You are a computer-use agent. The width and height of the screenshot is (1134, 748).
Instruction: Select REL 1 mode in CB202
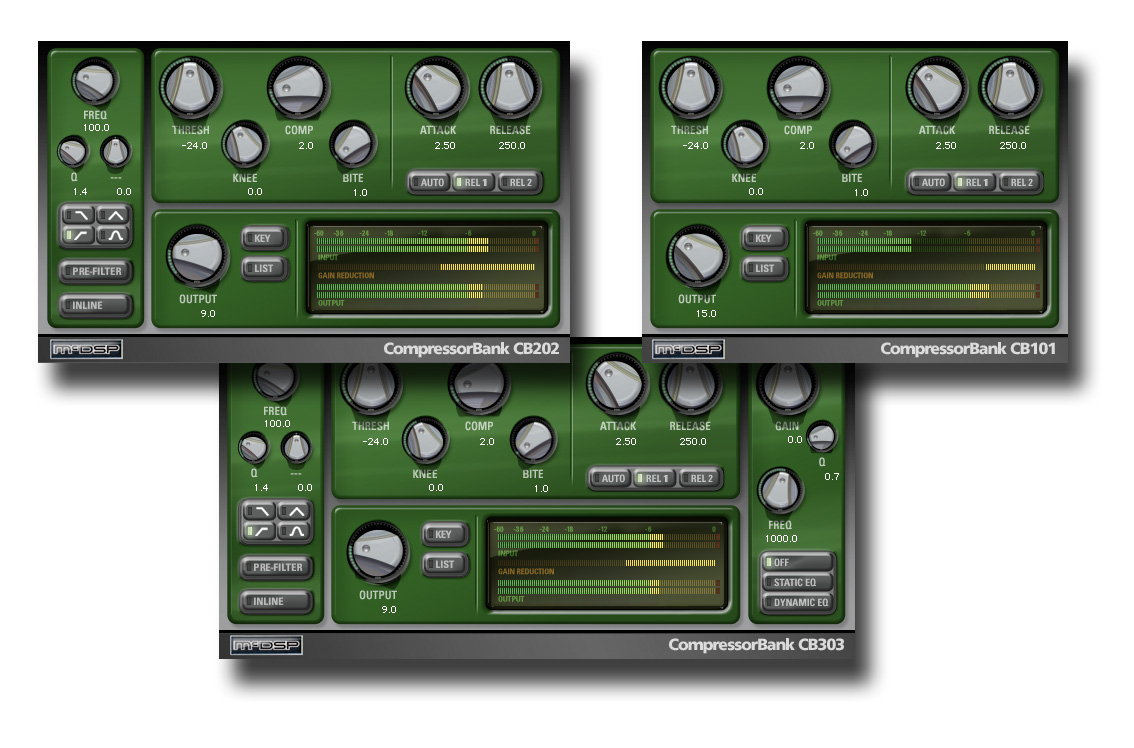click(x=473, y=182)
